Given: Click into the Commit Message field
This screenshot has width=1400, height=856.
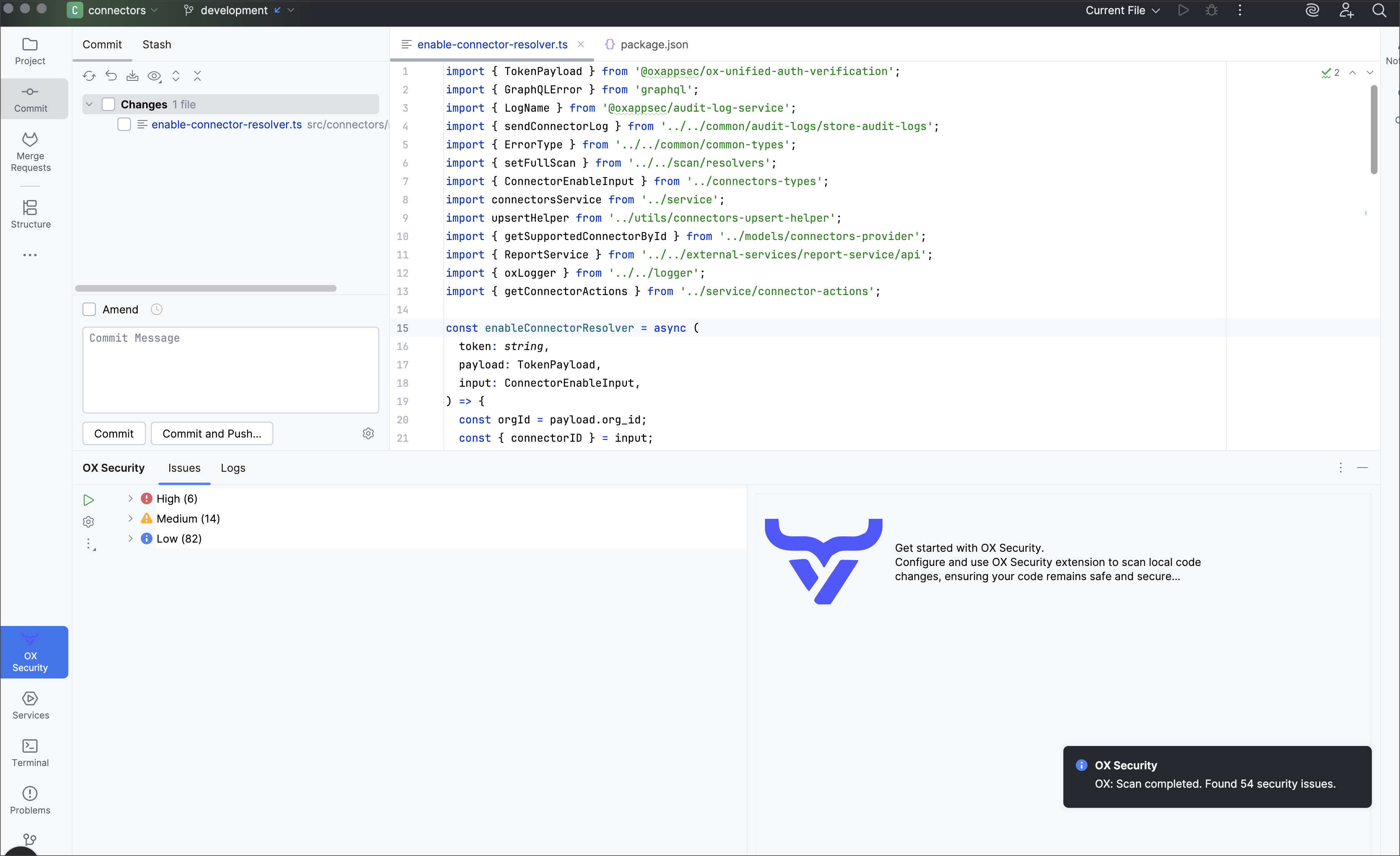Looking at the screenshot, I should tap(230, 370).
